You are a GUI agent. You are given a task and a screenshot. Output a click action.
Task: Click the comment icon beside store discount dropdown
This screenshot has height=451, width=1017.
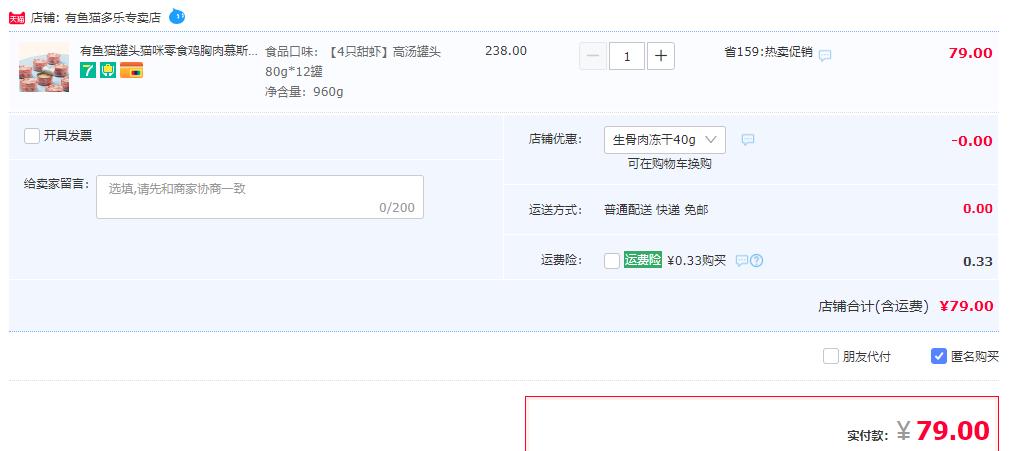click(x=748, y=140)
